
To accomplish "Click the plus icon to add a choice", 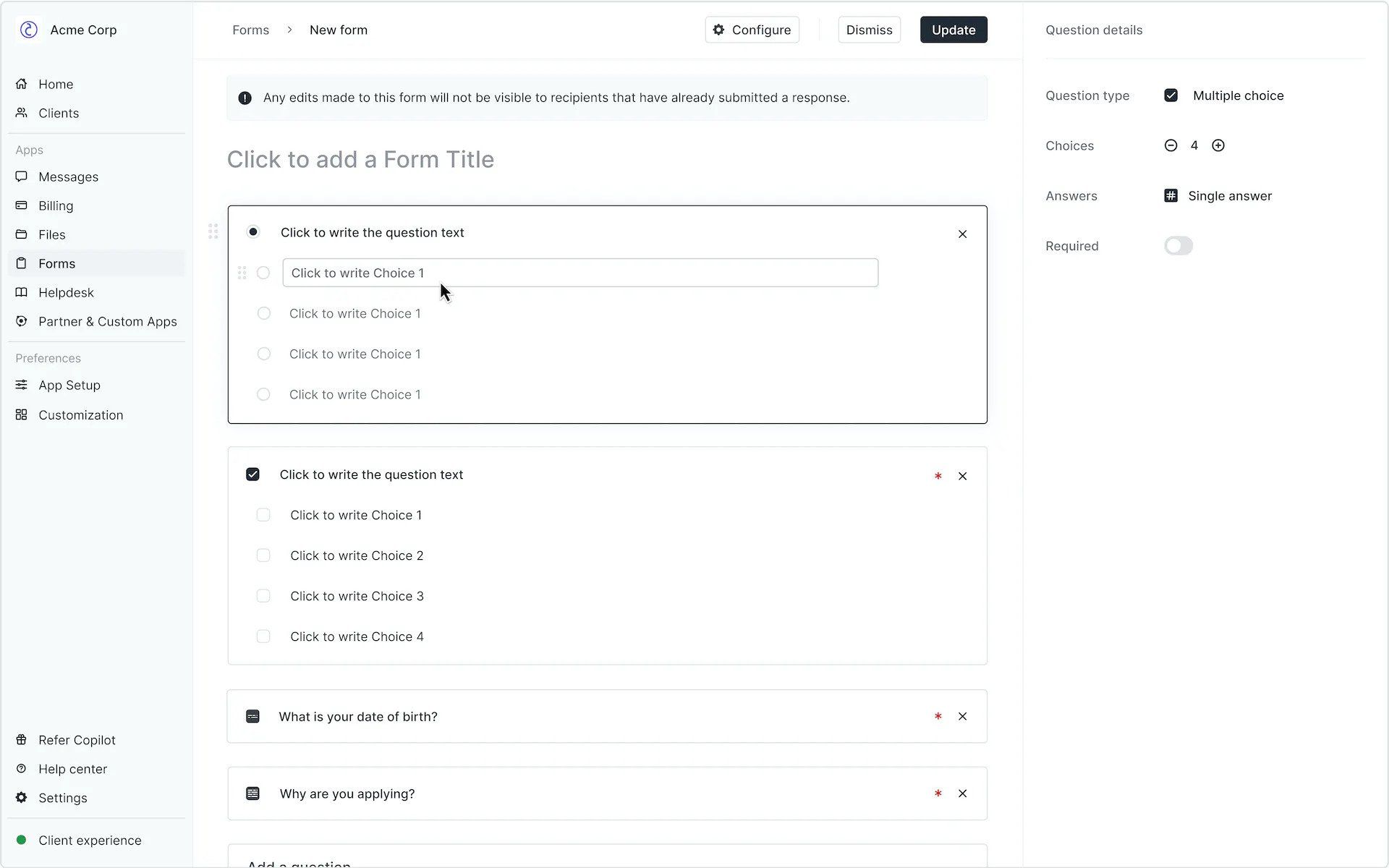I will pos(1218,145).
